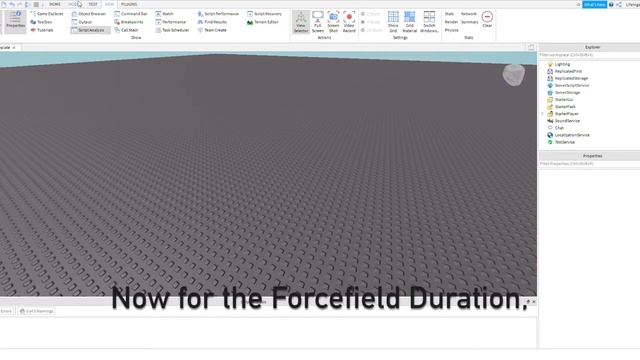This screenshot has height=360, width=640.
Task: Select ReplicatedFirst in the Explorer
Action: pyautogui.click(x=568, y=71)
